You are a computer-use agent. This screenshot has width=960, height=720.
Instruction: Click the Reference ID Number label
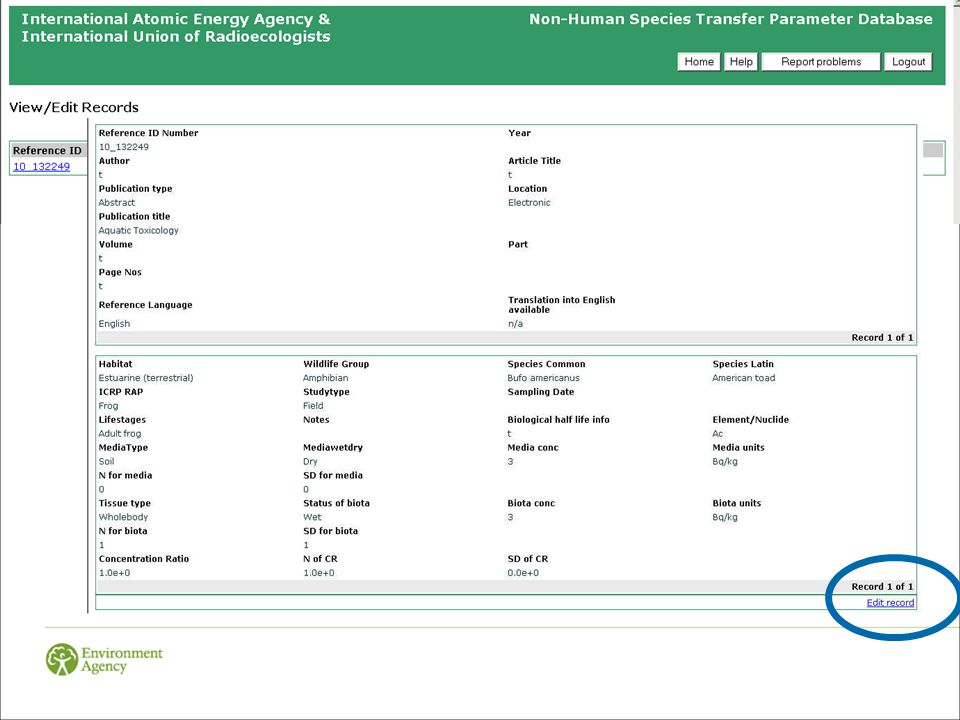click(149, 133)
